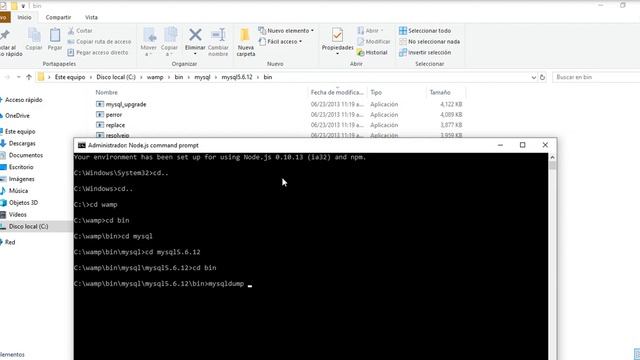The image size is (640, 360).
Task: Sort by the Fecha de modifica... column
Action: pos(337,93)
